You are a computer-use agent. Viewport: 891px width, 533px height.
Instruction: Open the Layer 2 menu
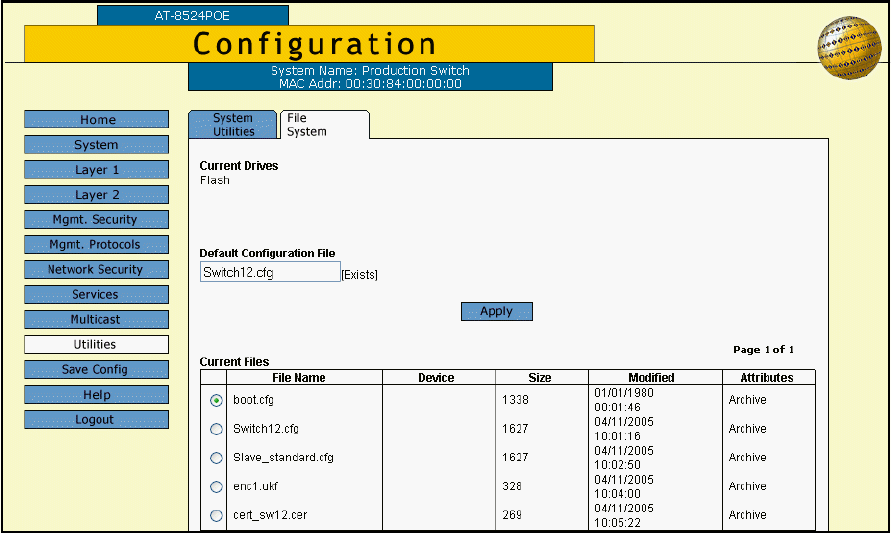(97, 195)
